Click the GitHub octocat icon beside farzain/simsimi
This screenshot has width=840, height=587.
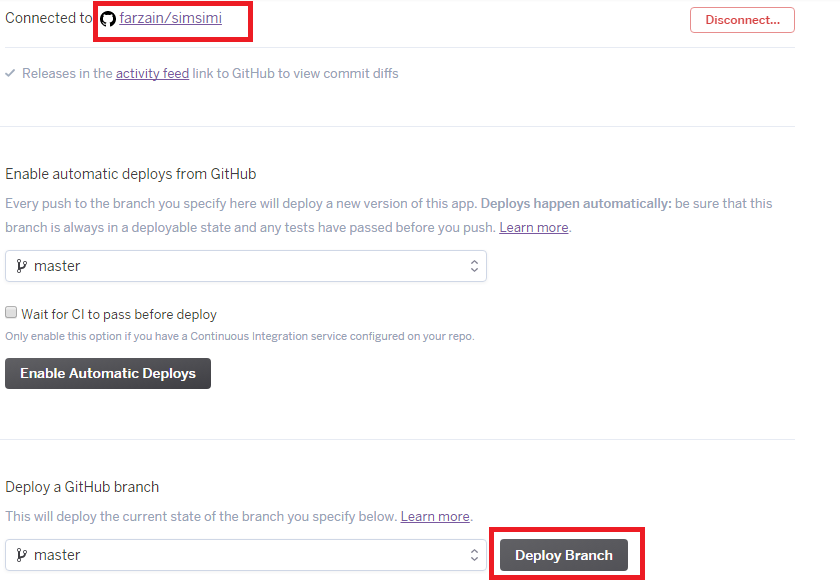coord(108,19)
